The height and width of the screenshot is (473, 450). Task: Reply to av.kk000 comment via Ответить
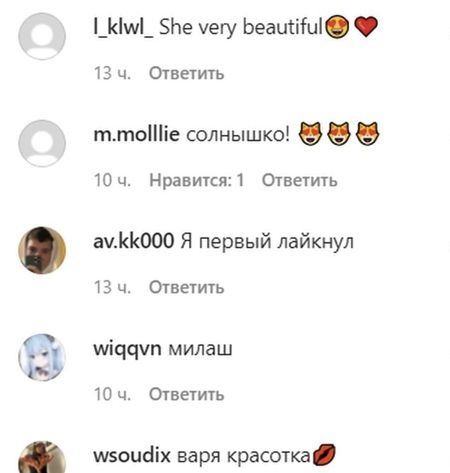pyautogui.click(x=186, y=287)
